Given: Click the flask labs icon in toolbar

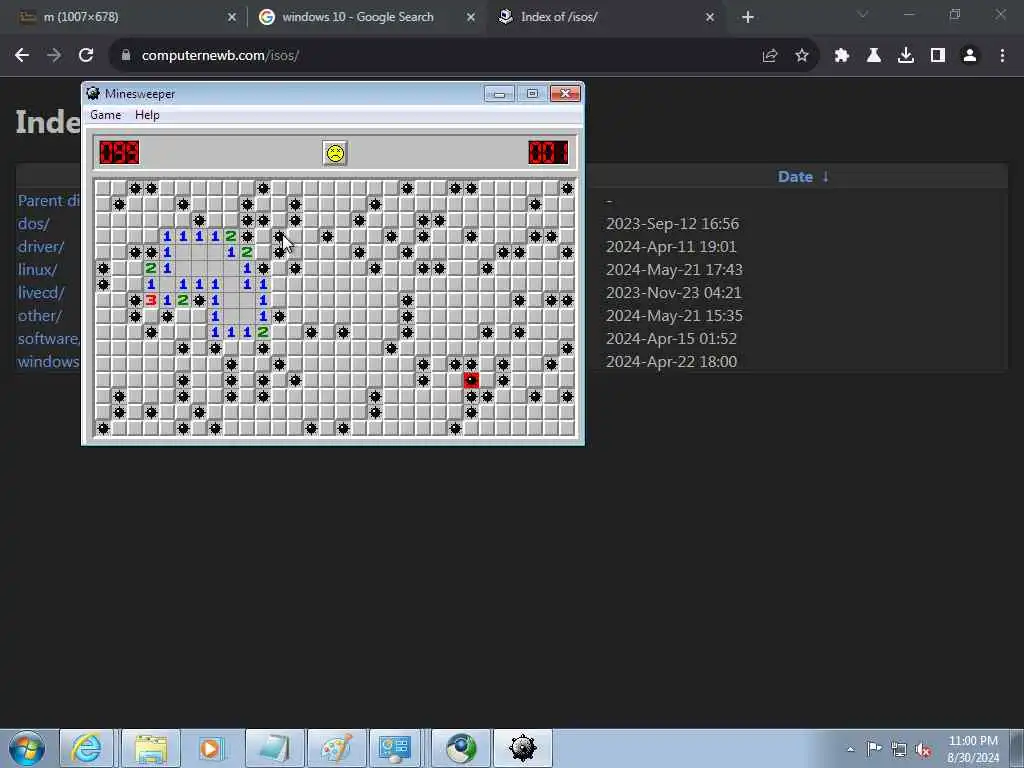Looking at the screenshot, I should (873, 56).
